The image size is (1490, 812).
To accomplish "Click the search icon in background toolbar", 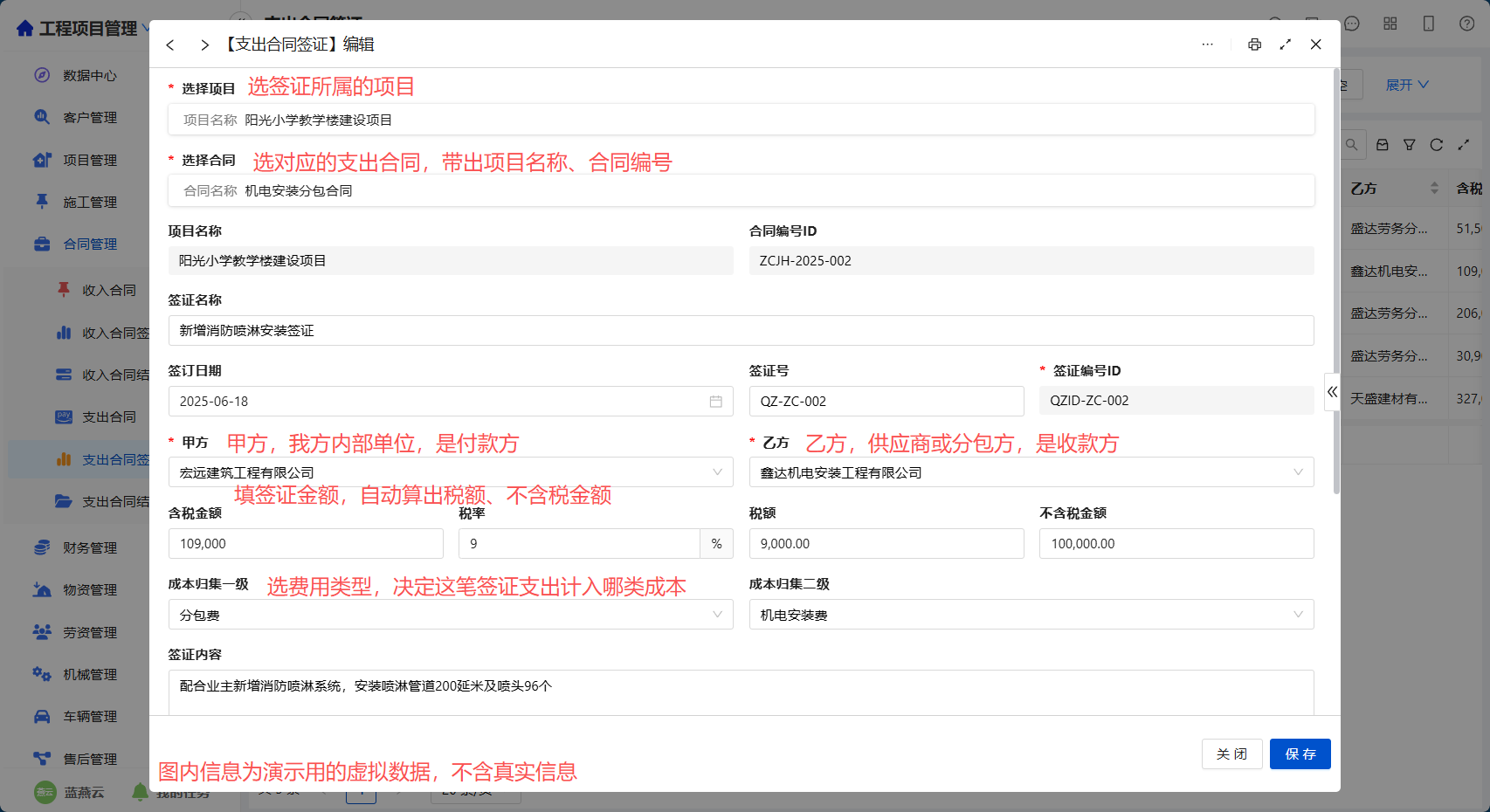I will point(1352,145).
